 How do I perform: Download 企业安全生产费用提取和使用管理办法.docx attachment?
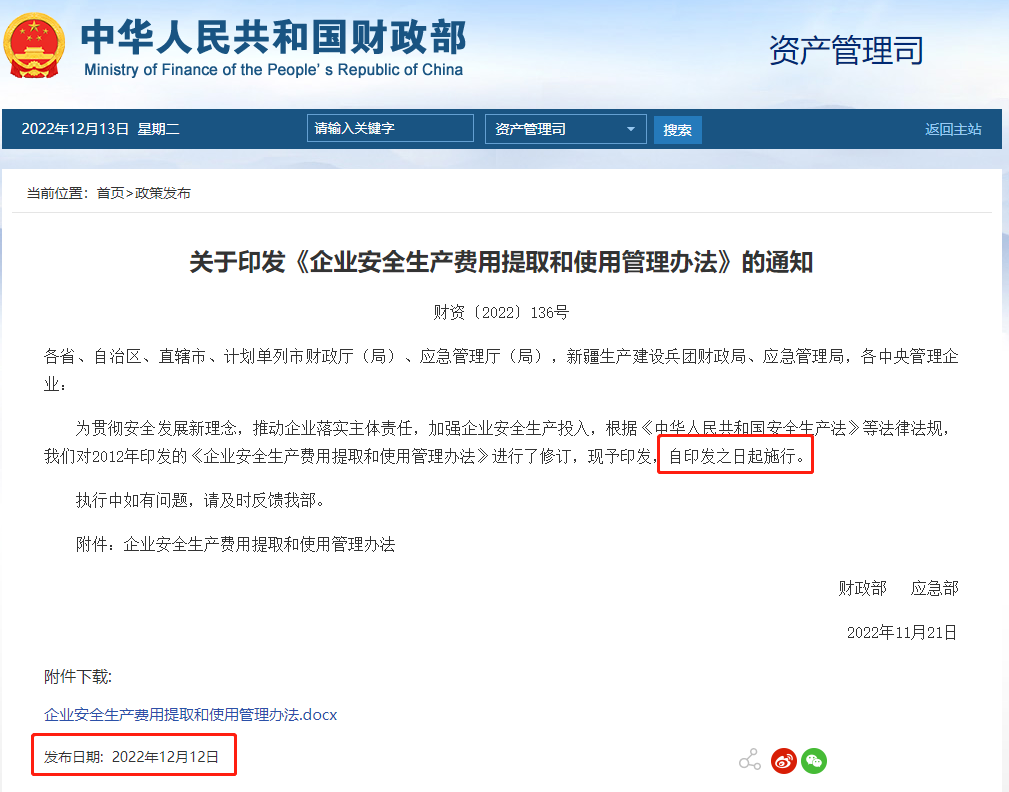pyautogui.click(x=188, y=715)
